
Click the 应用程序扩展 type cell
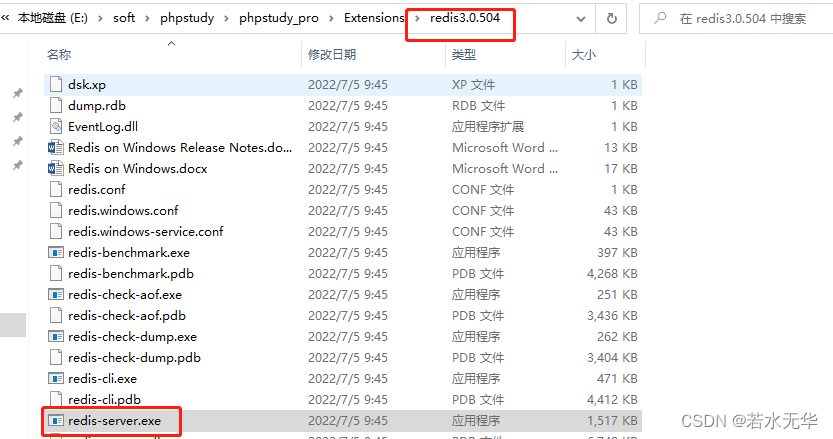click(x=488, y=126)
